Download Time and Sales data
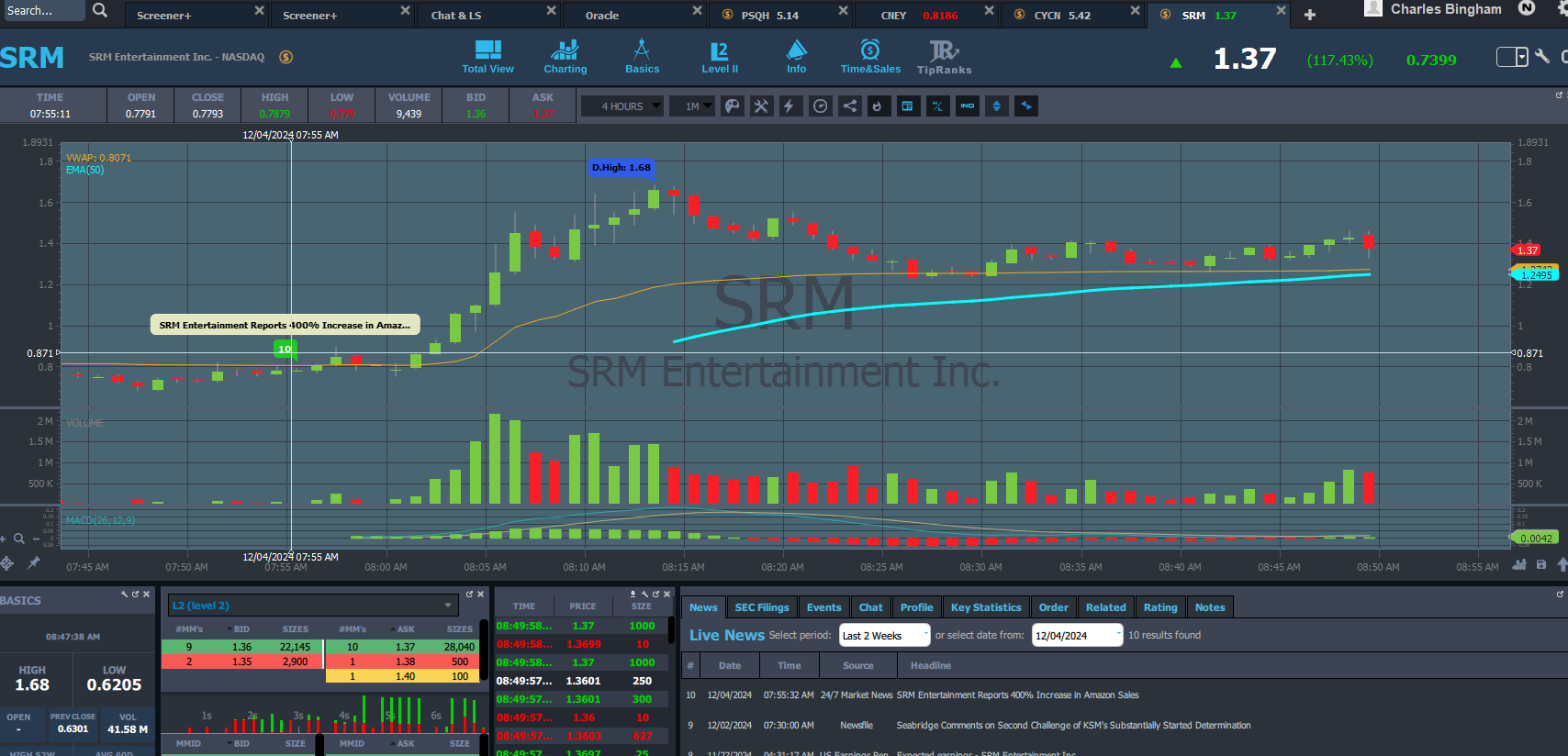 pos(633,594)
